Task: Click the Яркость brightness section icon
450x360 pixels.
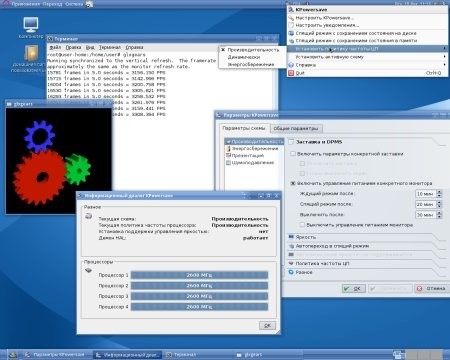Action: click(x=291, y=237)
